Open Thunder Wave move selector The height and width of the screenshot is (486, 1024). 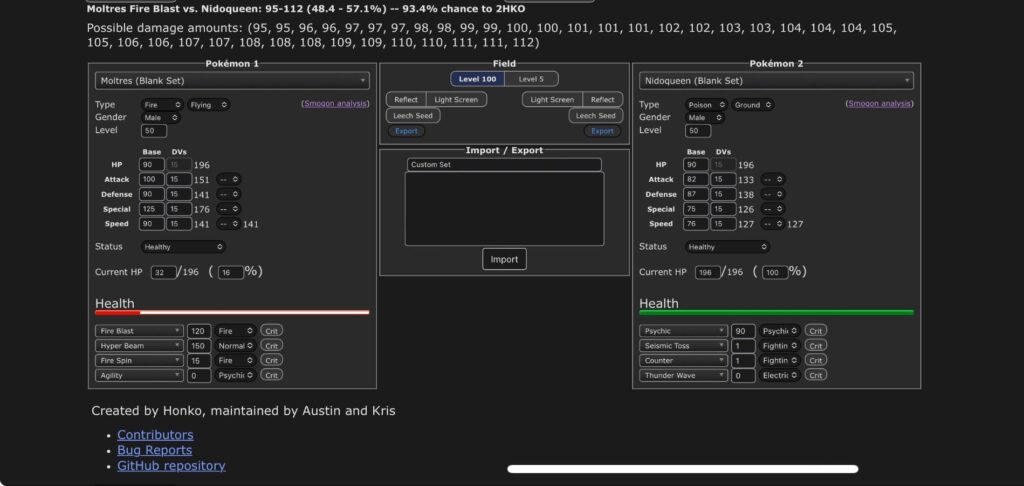tap(683, 375)
